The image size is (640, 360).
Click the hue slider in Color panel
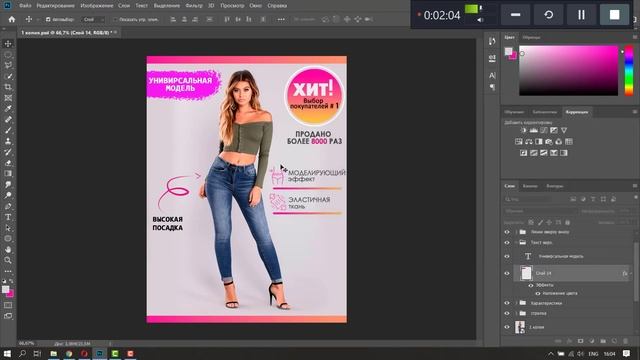coord(629,70)
